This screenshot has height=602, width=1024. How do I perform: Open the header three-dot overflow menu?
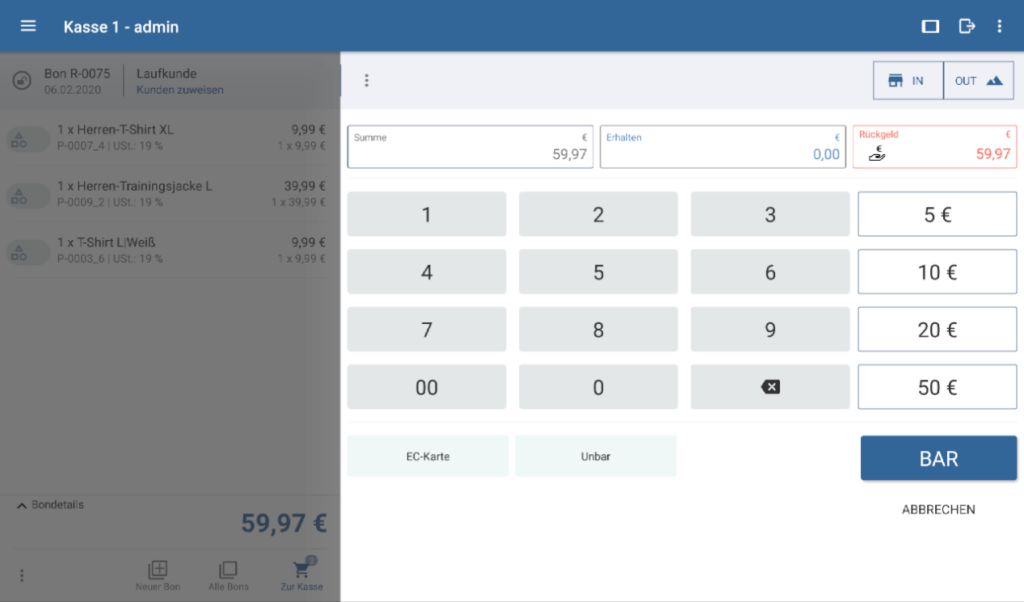tap(999, 26)
